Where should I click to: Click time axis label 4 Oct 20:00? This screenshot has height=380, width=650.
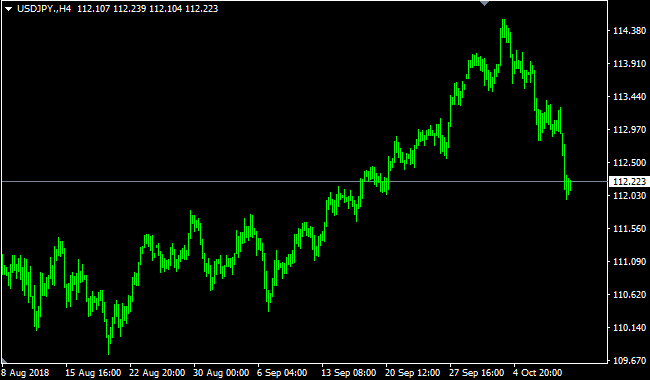pos(538,373)
